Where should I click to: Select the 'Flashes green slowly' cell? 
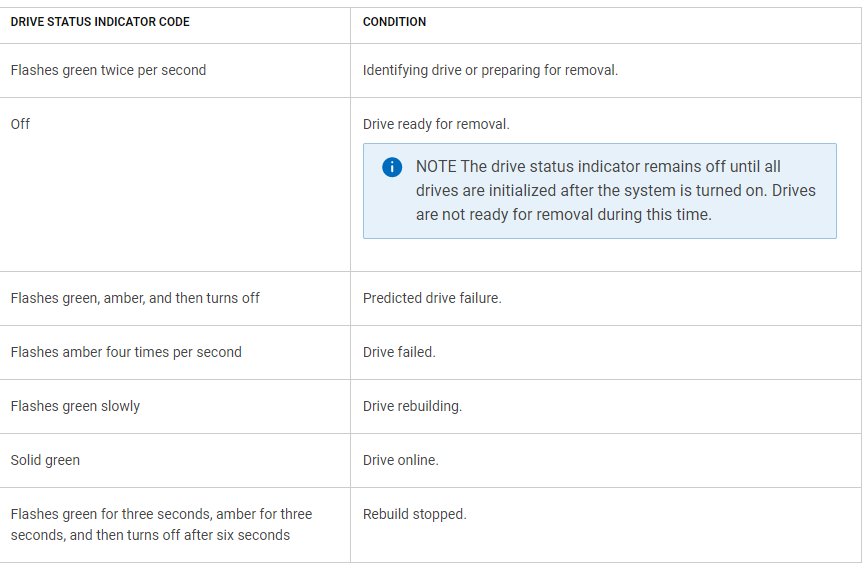point(75,406)
